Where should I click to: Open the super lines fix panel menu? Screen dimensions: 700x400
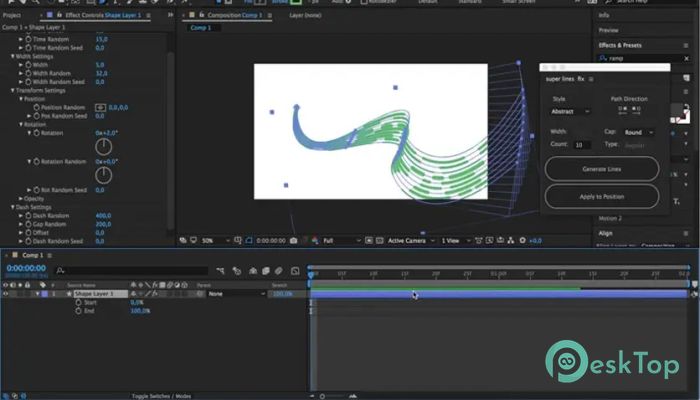591,79
